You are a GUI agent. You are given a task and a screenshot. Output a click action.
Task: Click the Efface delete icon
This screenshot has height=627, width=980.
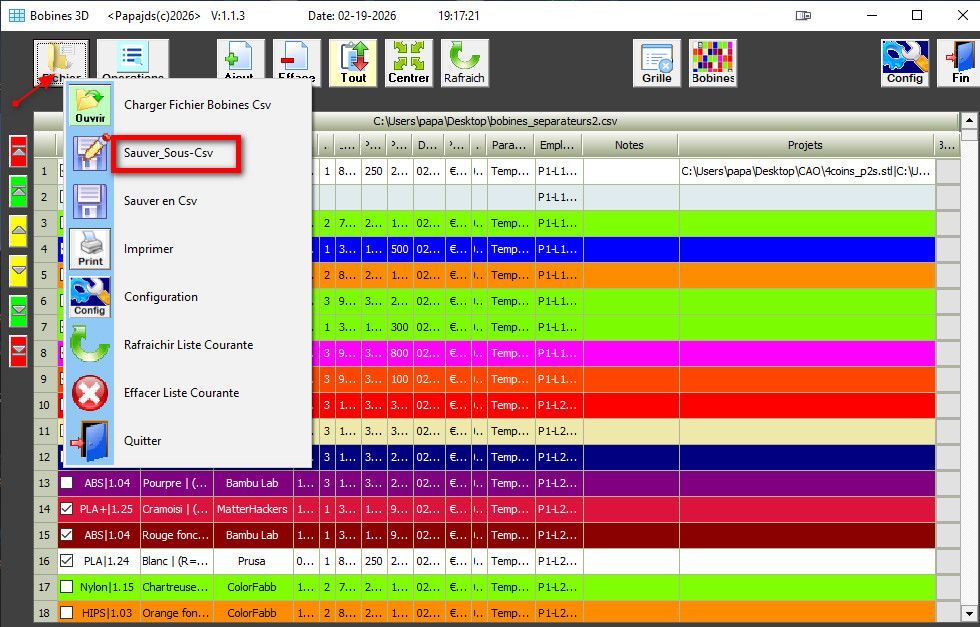[x=297, y=60]
